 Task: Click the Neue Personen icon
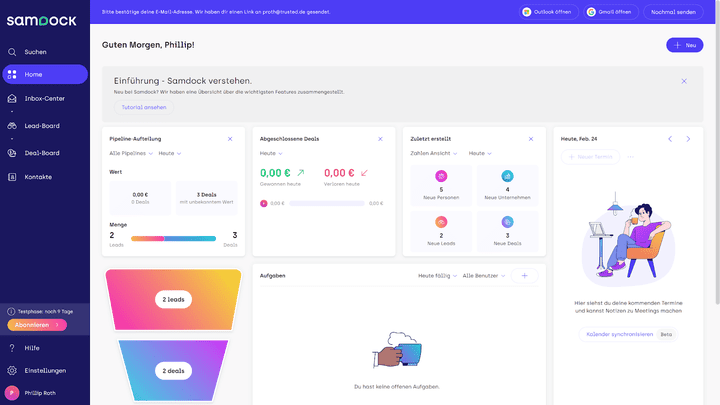[441, 176]
